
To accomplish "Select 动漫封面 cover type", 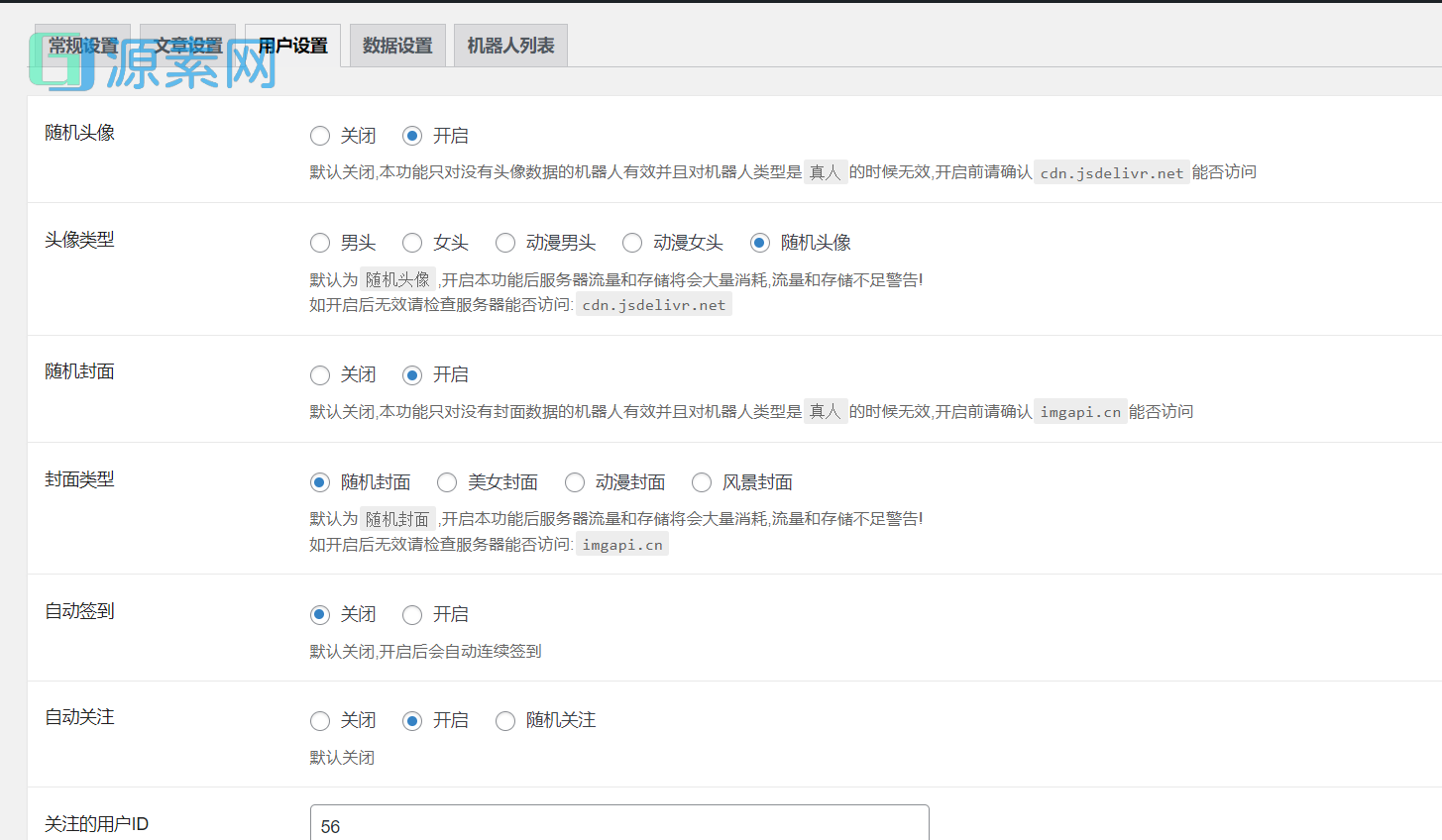I will [x=575, y=482].
